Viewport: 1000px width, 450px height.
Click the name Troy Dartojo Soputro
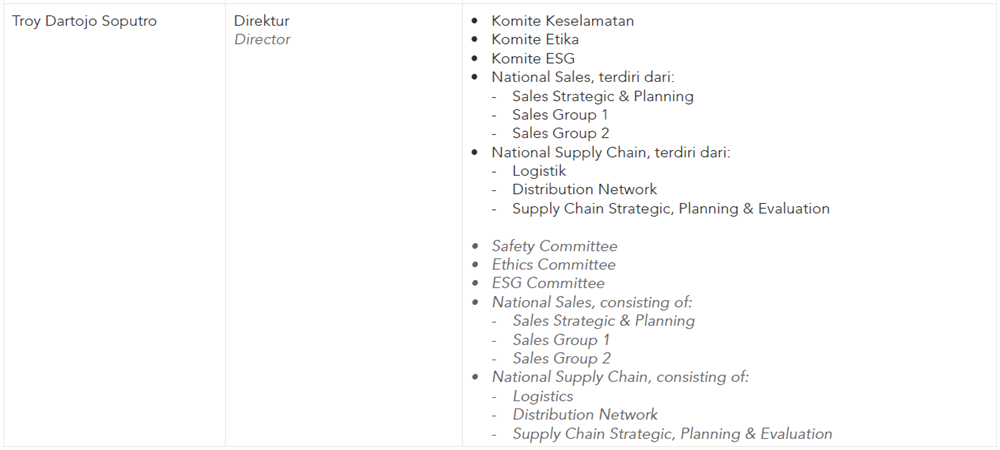[84, 21]
